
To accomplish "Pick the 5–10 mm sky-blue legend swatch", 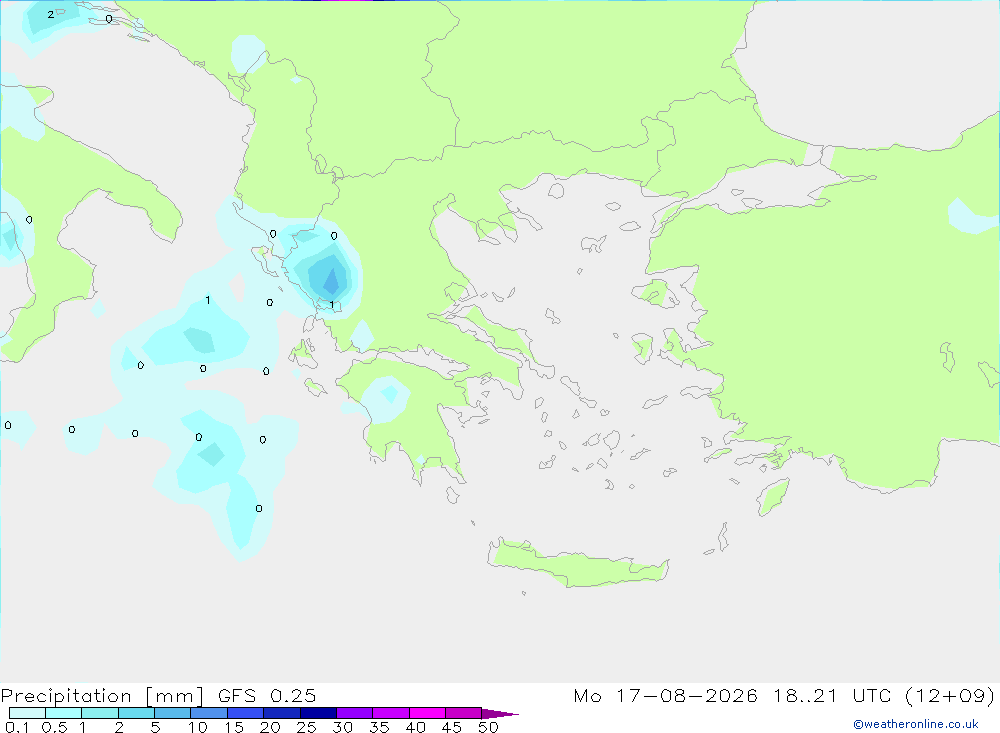I will click(x=172, y=713).
